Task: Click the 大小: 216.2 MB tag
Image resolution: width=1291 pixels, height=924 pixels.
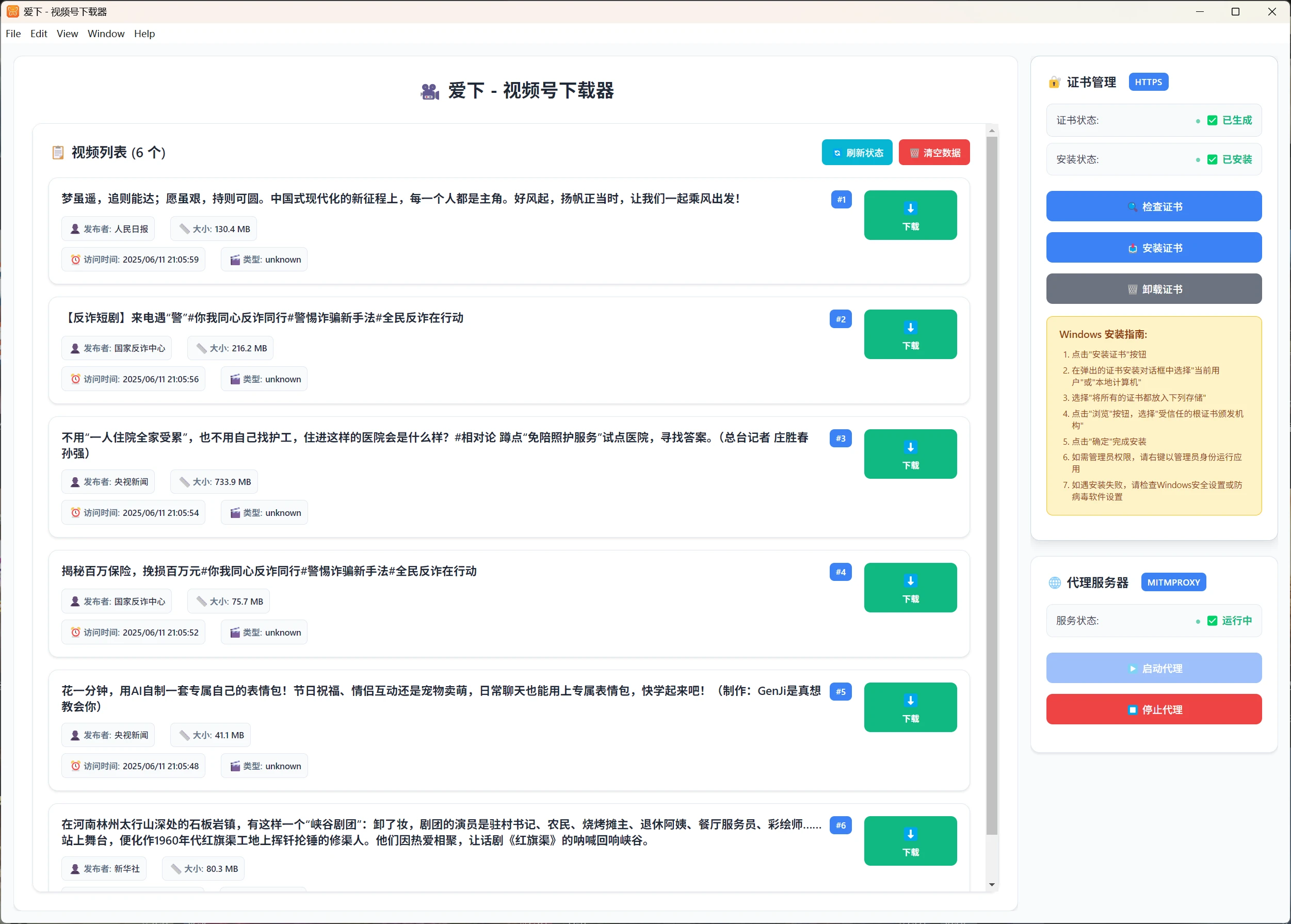Action: point(231,348)
